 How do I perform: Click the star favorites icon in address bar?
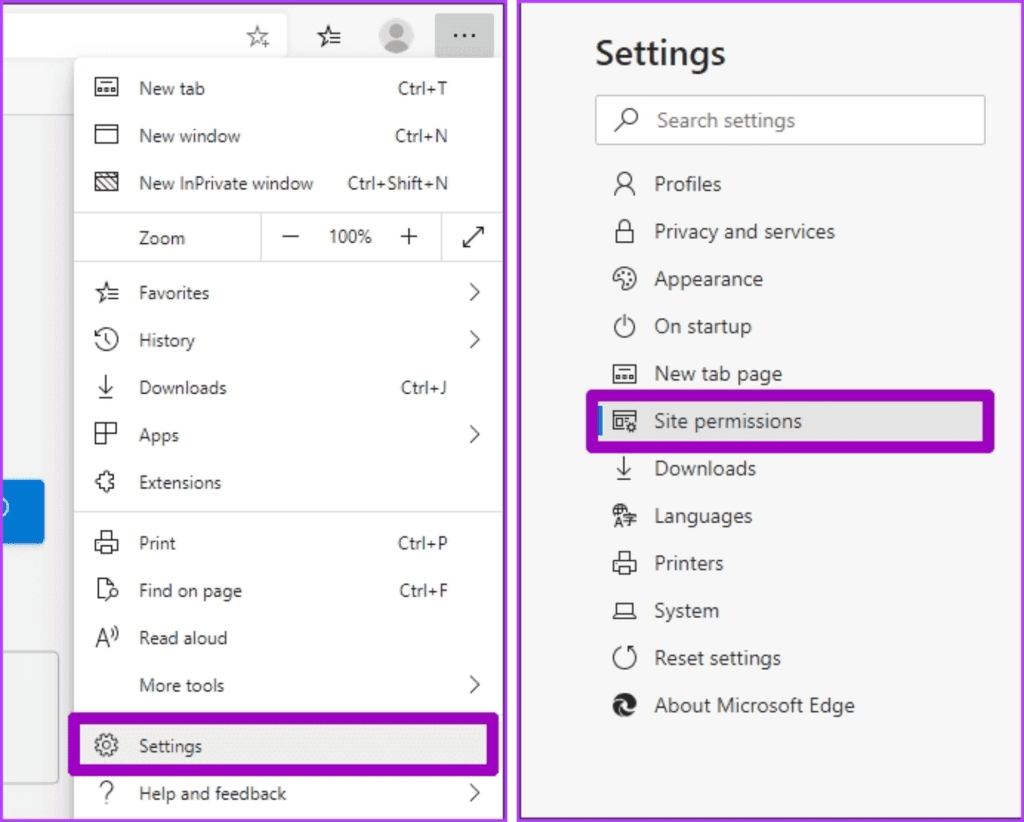tap(258, 35)
